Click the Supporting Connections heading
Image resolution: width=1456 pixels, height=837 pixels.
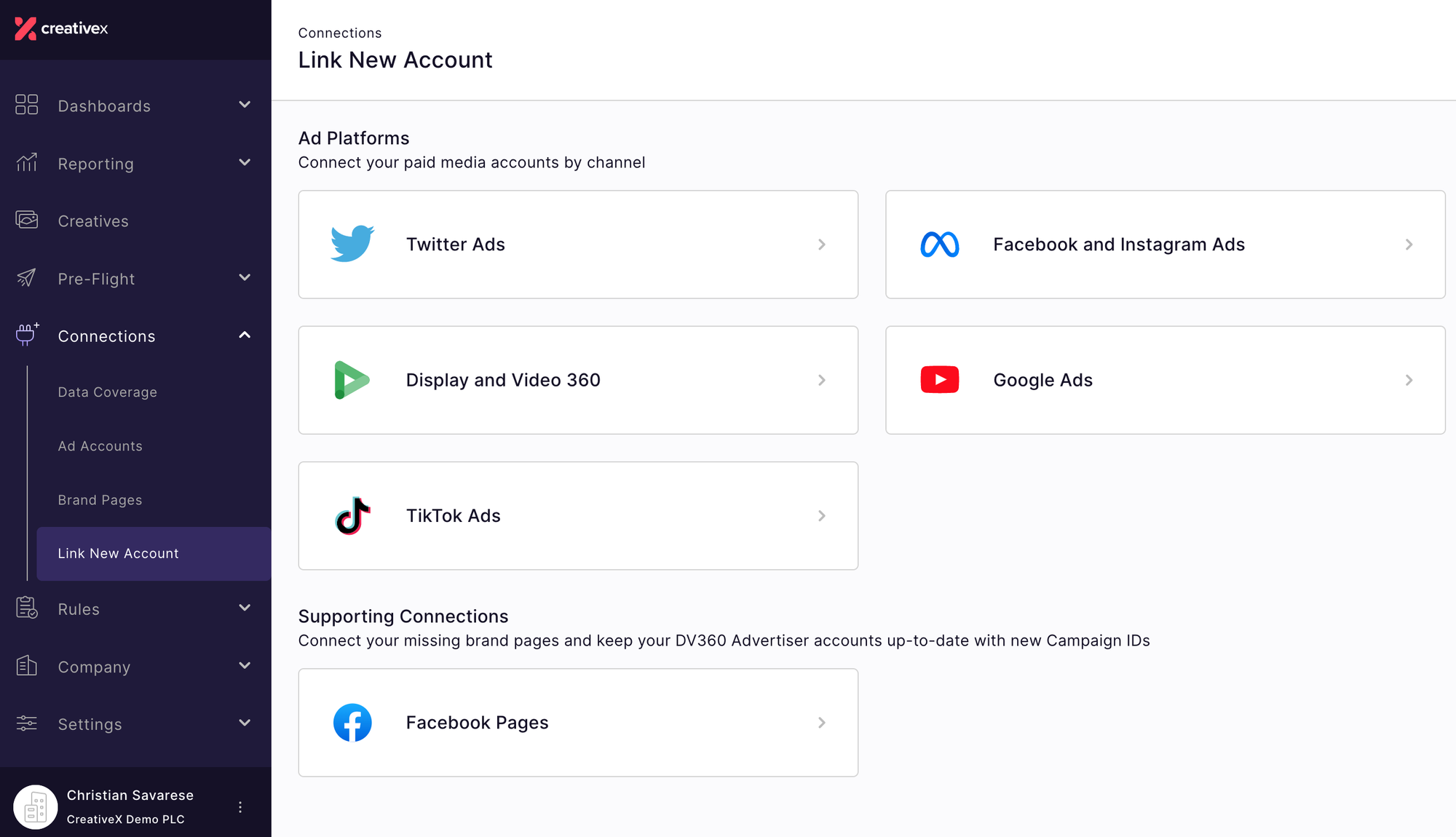pos(403,616)
